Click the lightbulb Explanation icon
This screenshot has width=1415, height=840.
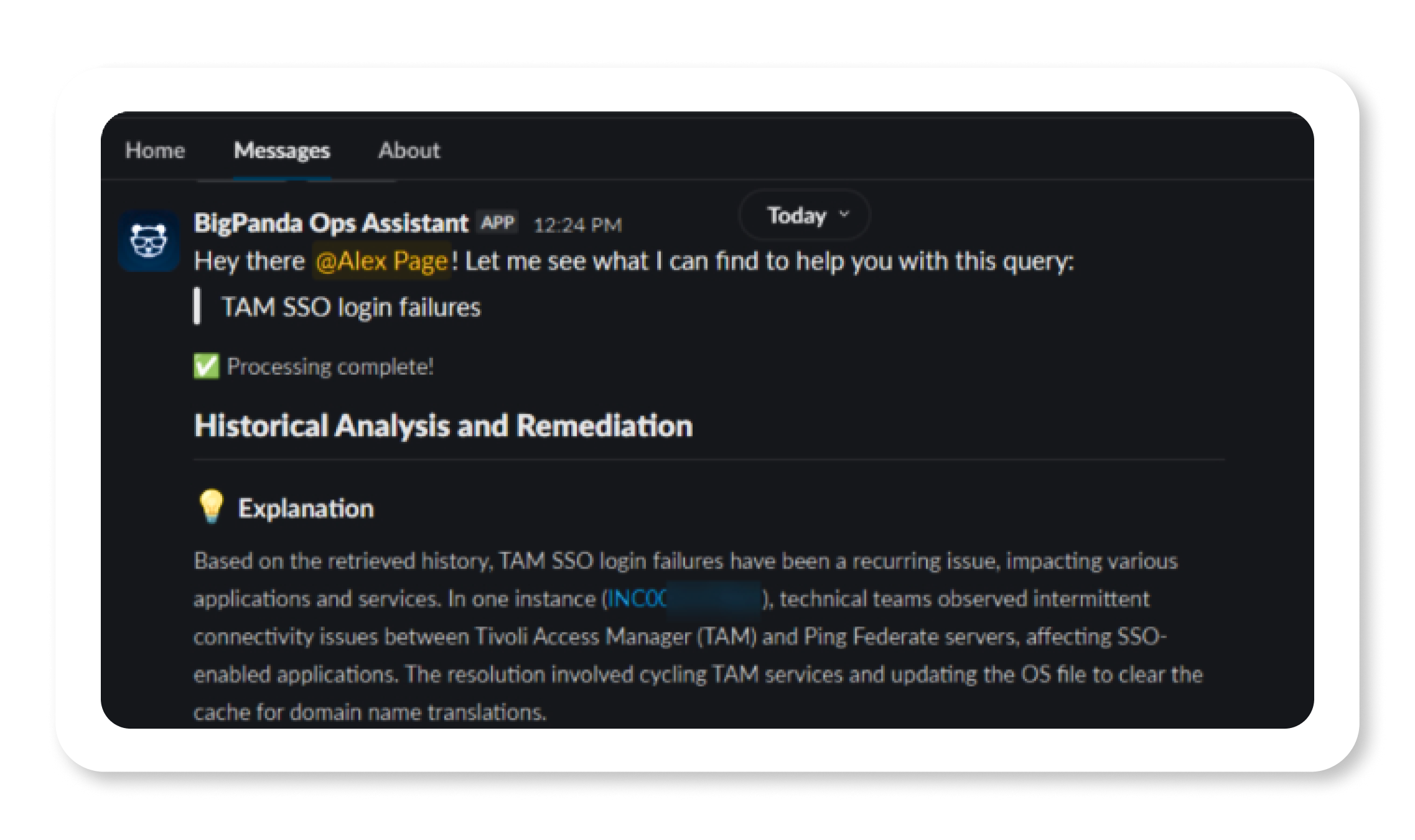click(x=211, y=506)
